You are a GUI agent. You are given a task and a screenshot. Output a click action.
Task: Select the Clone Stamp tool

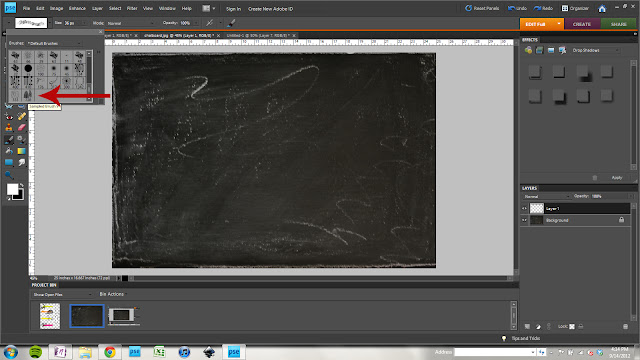(x=9, y=128)
